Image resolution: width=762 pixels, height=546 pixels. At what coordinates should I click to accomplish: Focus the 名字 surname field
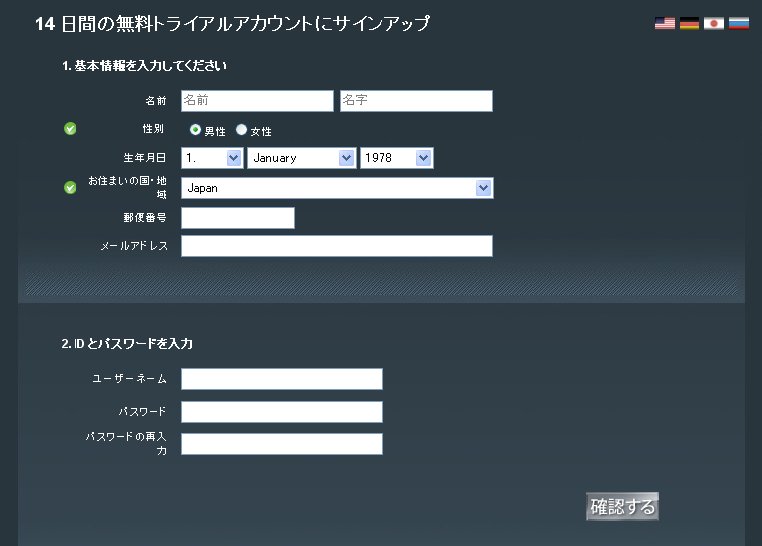416,101
